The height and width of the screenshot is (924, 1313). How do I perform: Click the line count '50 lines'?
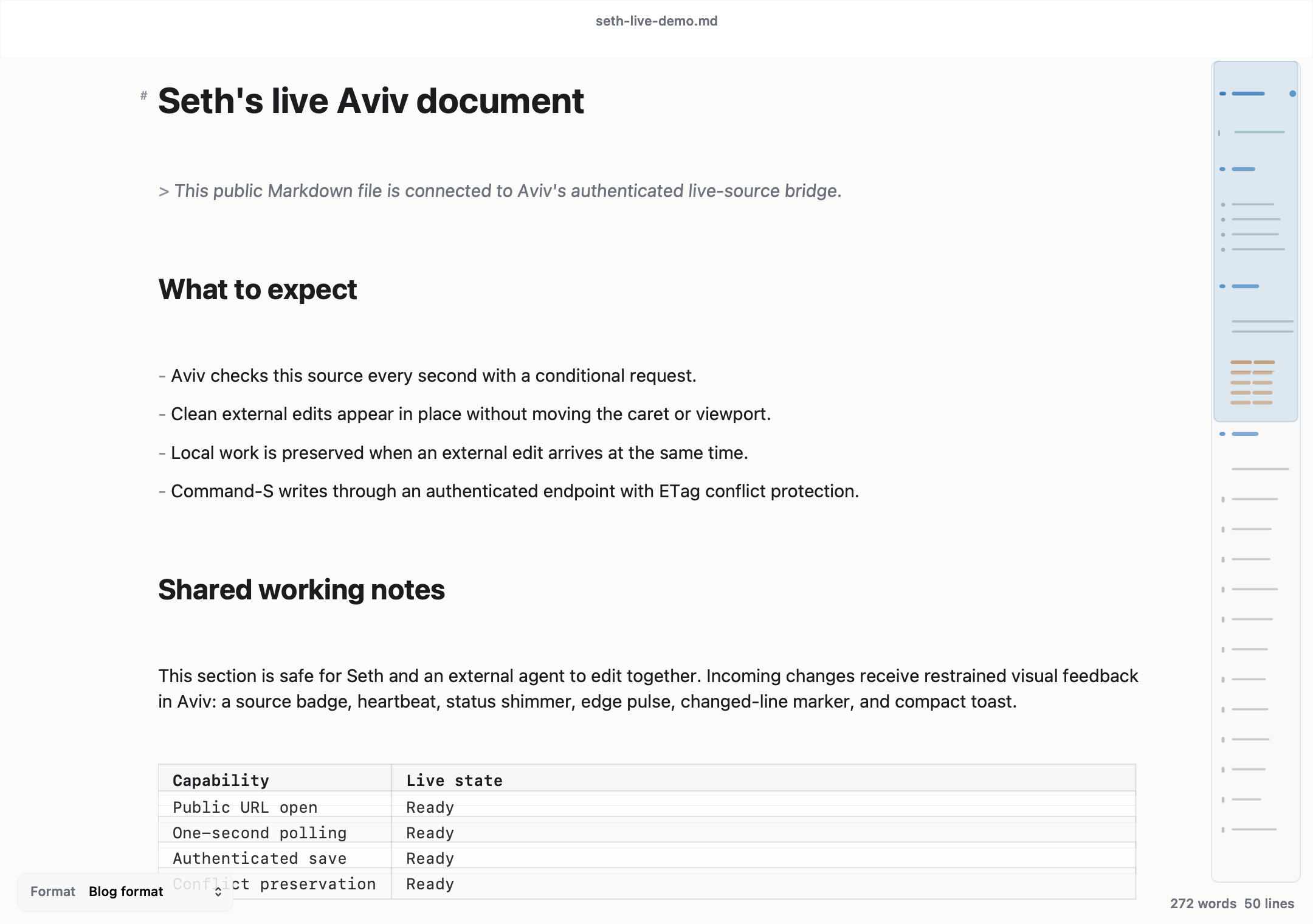click(1269, 903)
